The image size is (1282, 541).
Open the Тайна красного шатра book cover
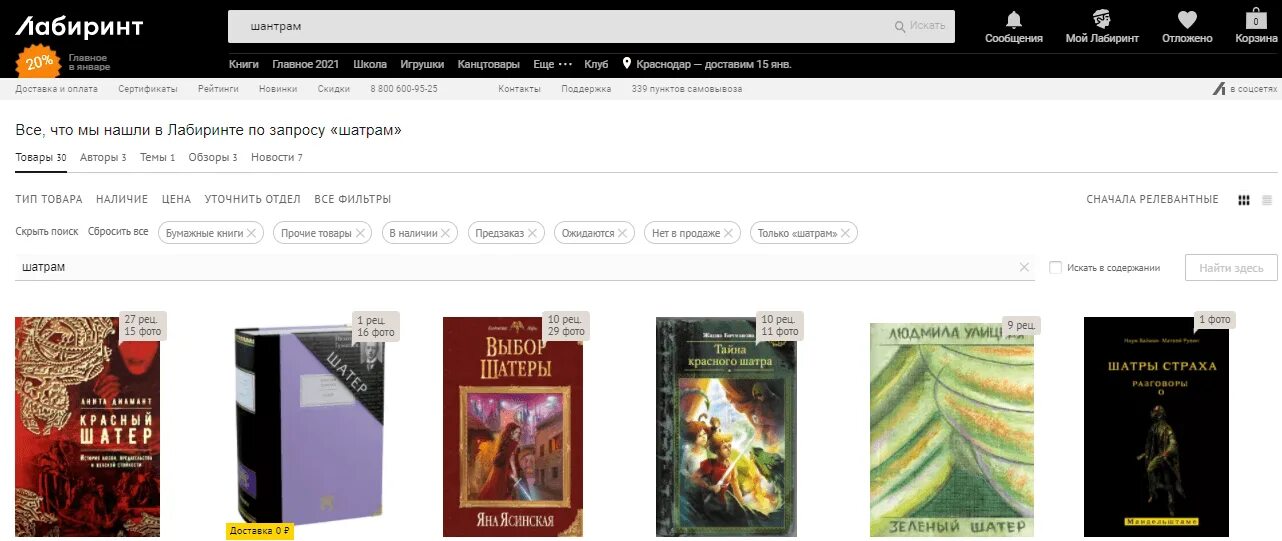click(x=726, y=427)
